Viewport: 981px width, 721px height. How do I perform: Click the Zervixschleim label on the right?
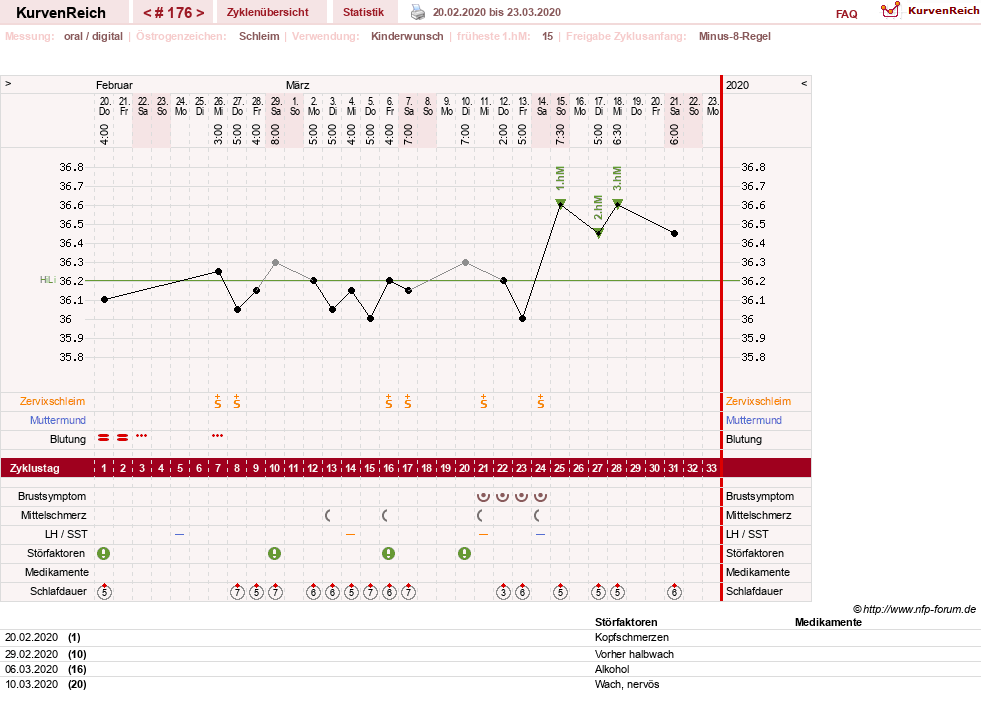[758, 401]
